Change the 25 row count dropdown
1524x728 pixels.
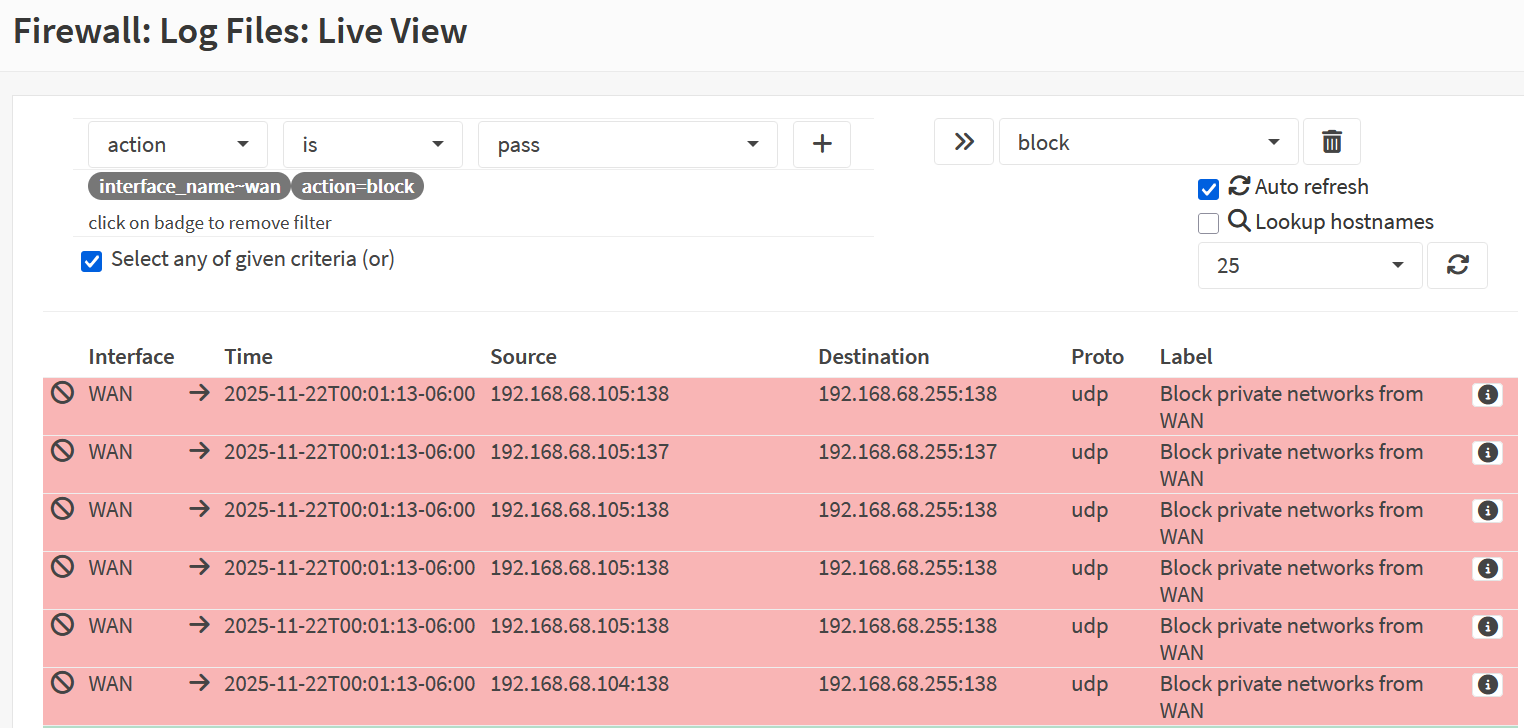(x=1309, y=266)
